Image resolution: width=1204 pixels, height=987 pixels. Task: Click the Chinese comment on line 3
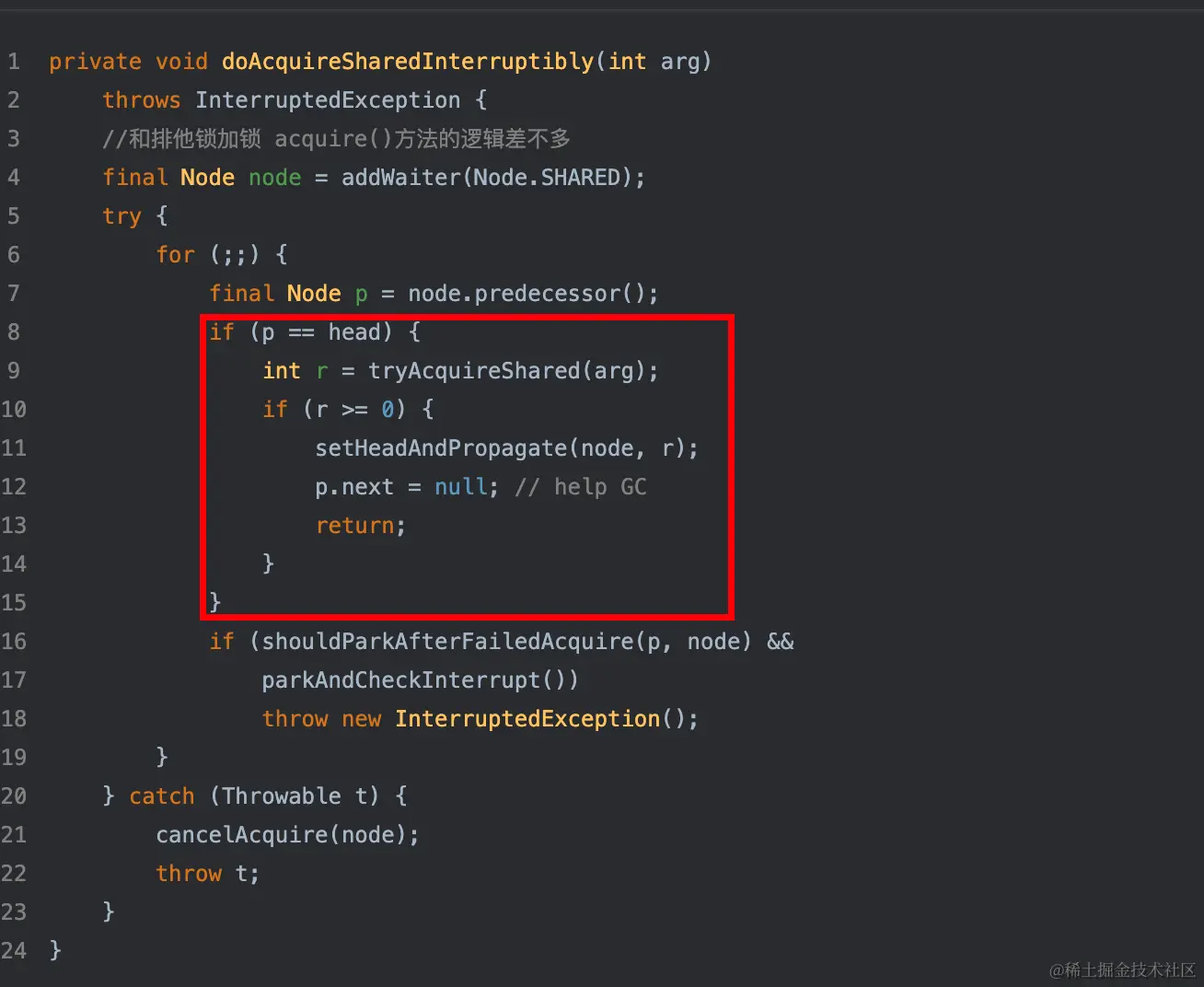(x=337, y=139)
